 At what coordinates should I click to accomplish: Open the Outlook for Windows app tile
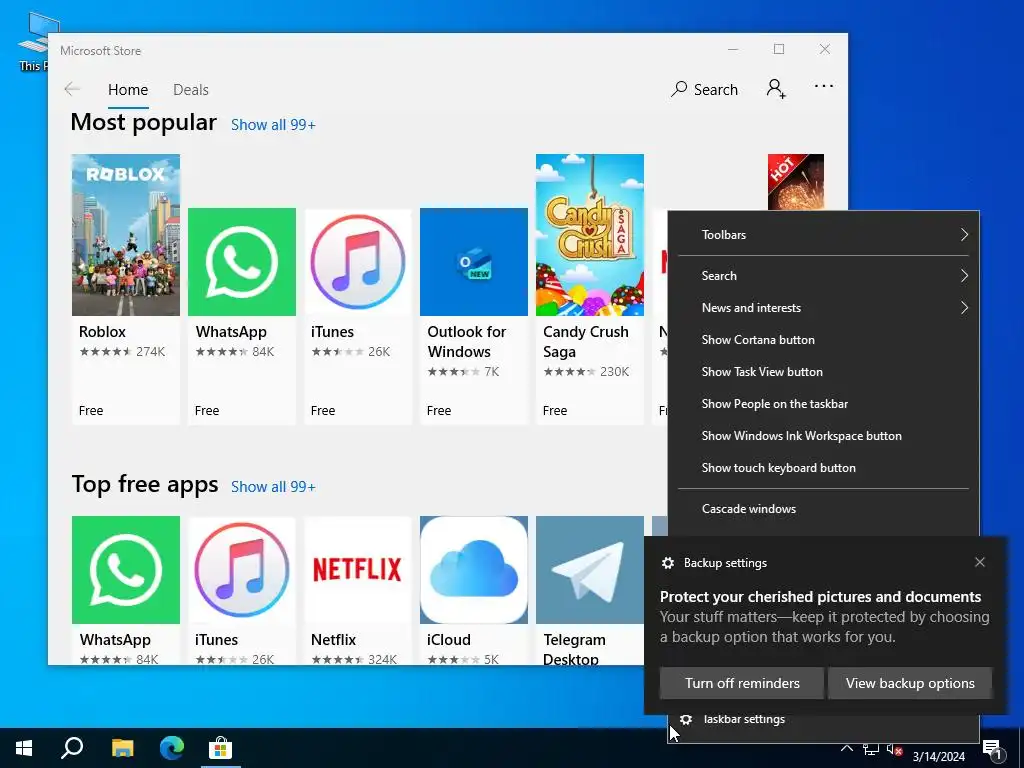click(x=473, y=316)
